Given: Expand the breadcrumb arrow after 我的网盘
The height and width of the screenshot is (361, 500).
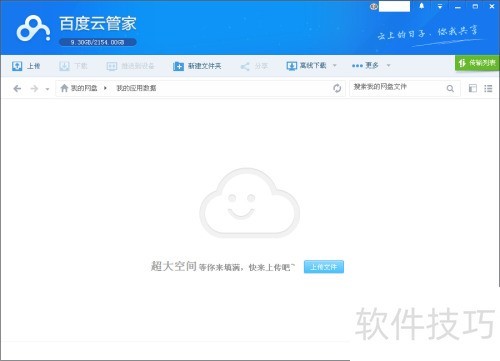Looking at the screenshot, I should pyautogui.click(x=105, y=88).
